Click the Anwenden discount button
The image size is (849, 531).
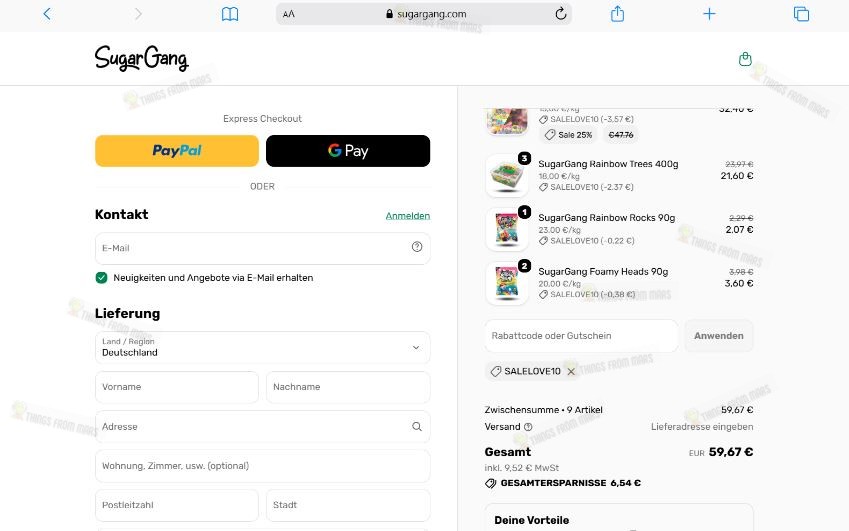point(719,336)
